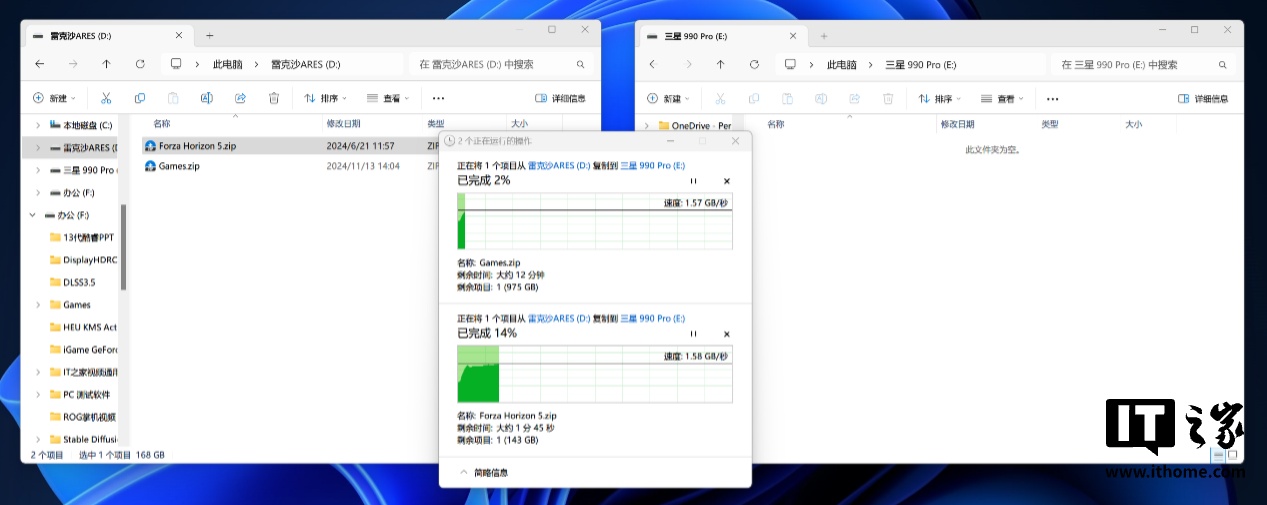Image resolution: width=1267 pixels, height=505 pixels.
Task: Pause the Games.zip copy operation
Action: 693,181
